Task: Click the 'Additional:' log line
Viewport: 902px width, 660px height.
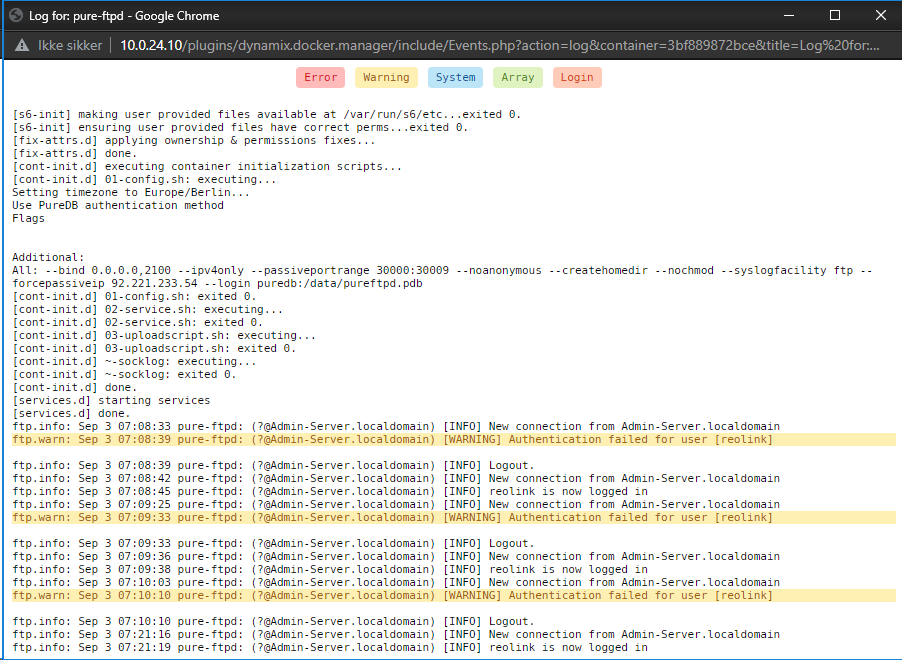Action: (48, 257)
